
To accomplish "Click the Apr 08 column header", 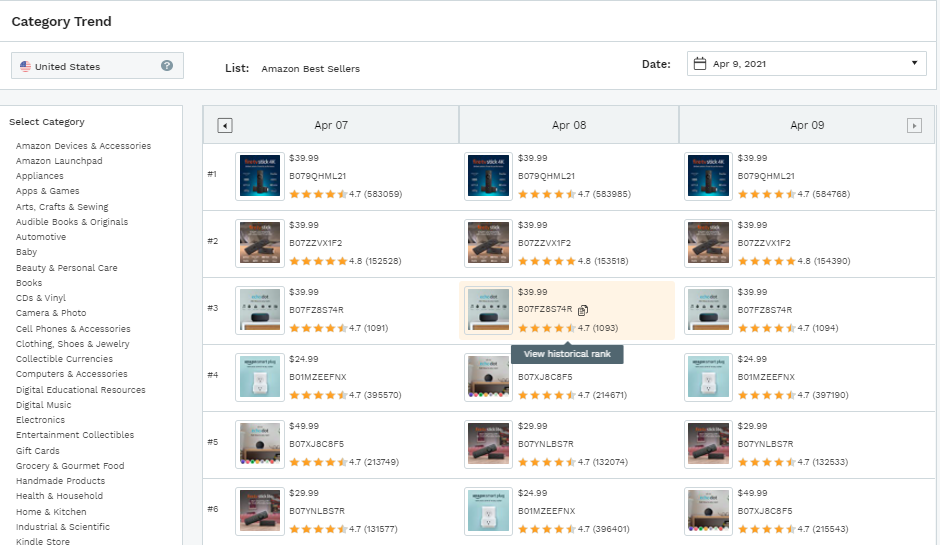I will pyautogui.click(x=569, y=125).
